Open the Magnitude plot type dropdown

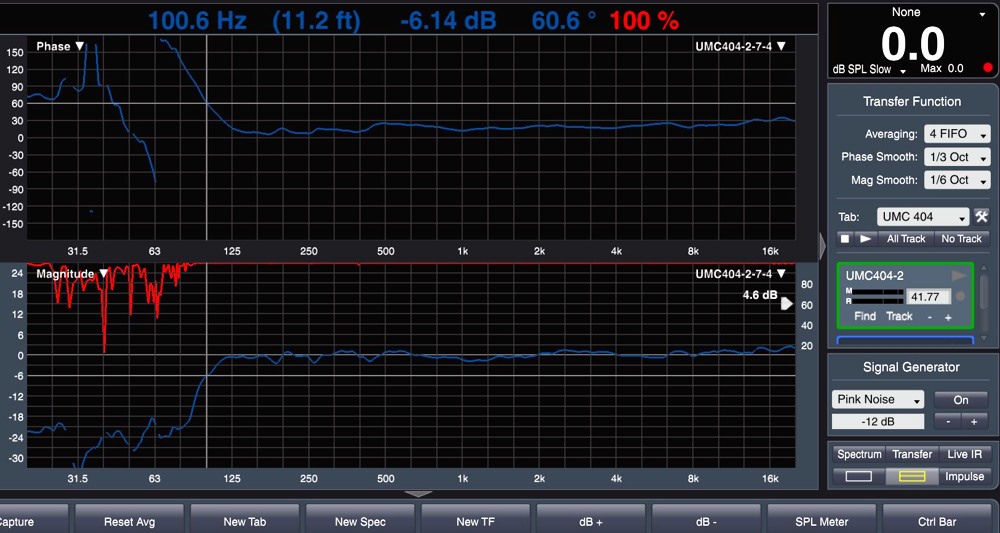point(72,274)
